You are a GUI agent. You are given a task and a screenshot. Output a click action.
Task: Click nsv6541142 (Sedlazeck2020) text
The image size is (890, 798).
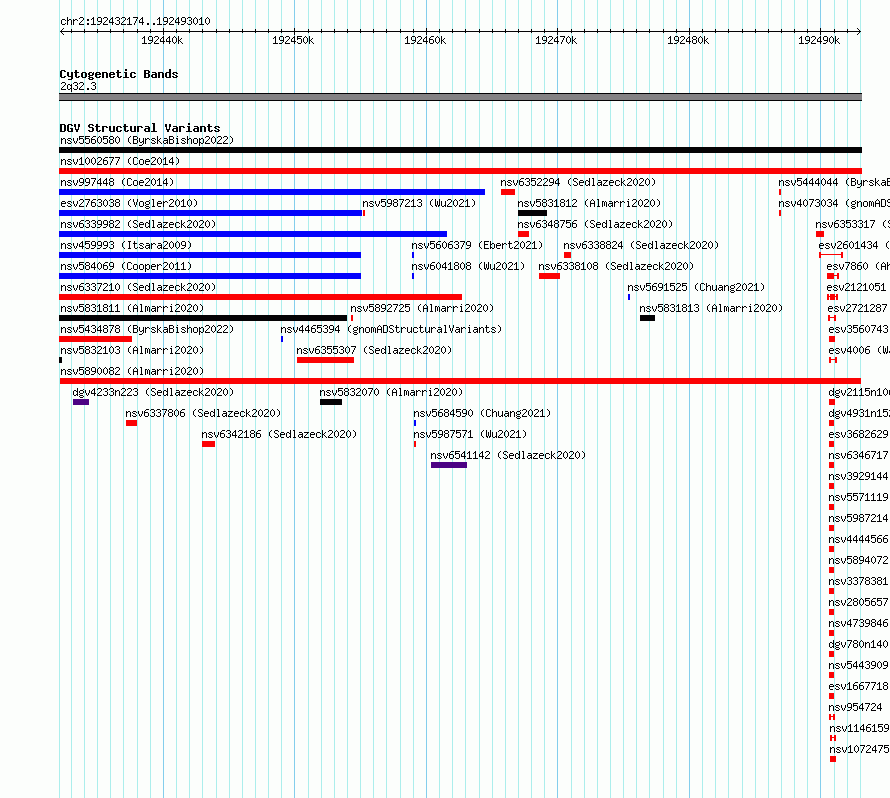pyautogui.click(x=508, y=455)
